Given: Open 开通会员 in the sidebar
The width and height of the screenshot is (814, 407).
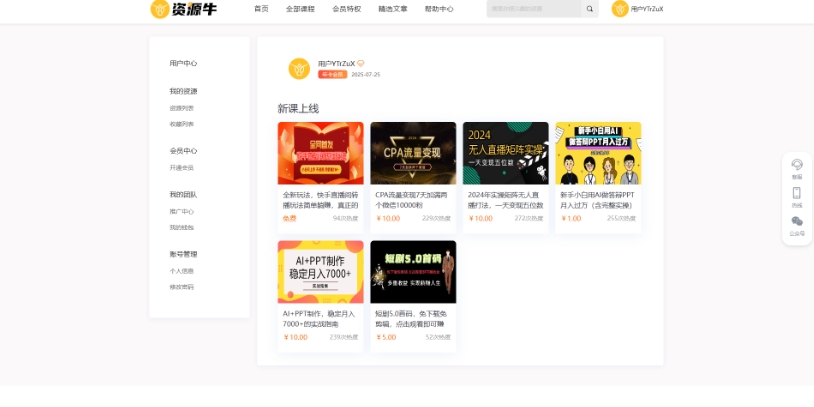Looking at the screenshot, I should (x=182, y=168).
